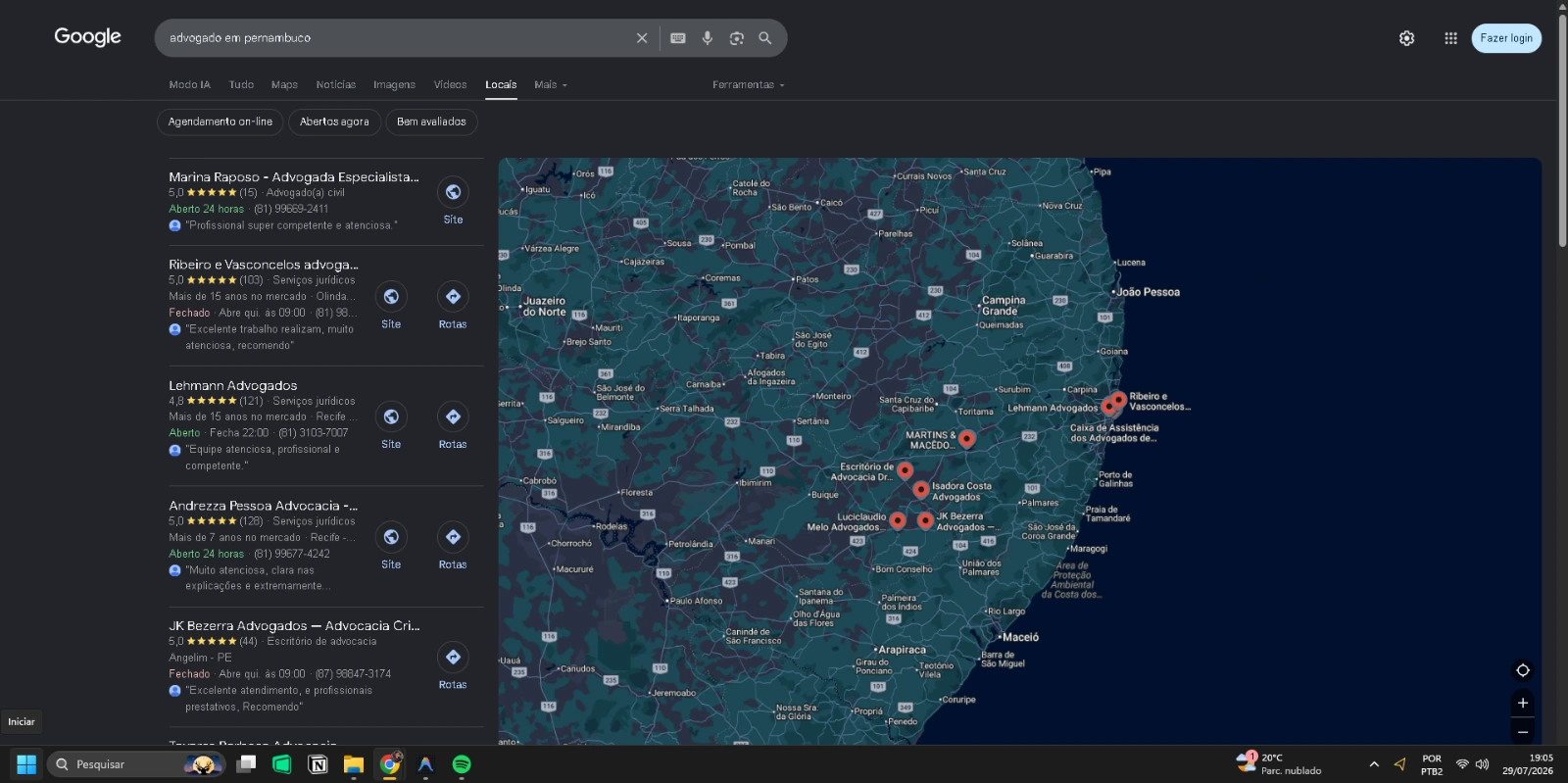Open the Vídeos tab

click(x=450, y=85)
